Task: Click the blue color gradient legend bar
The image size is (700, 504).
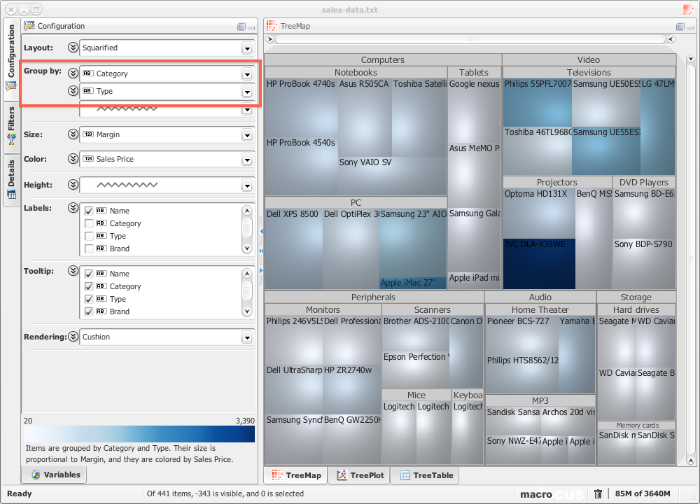Action: 138,434
